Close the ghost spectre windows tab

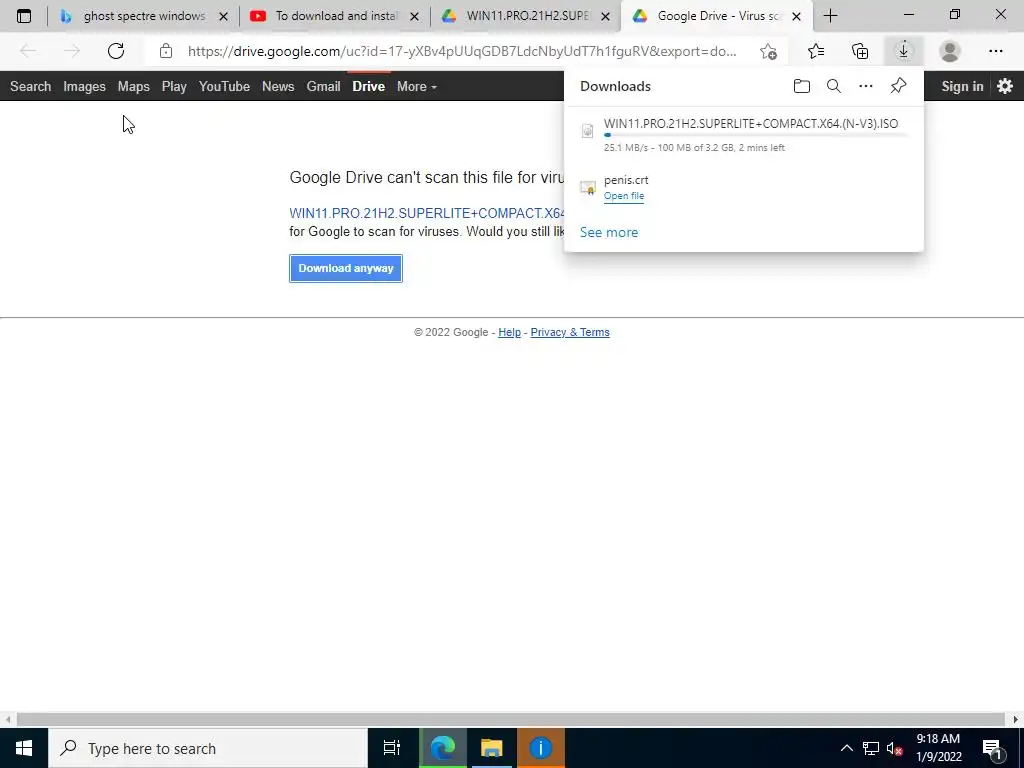[223, 16]
